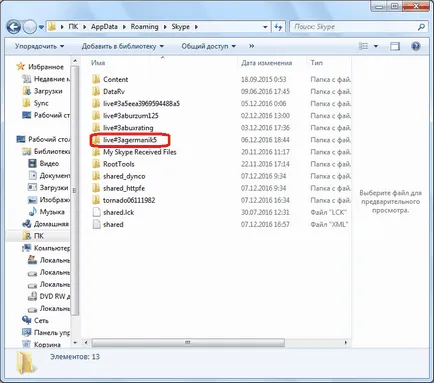434x383 pixels.
Task: Select the DataRv folder
Action: coord(114,91)
